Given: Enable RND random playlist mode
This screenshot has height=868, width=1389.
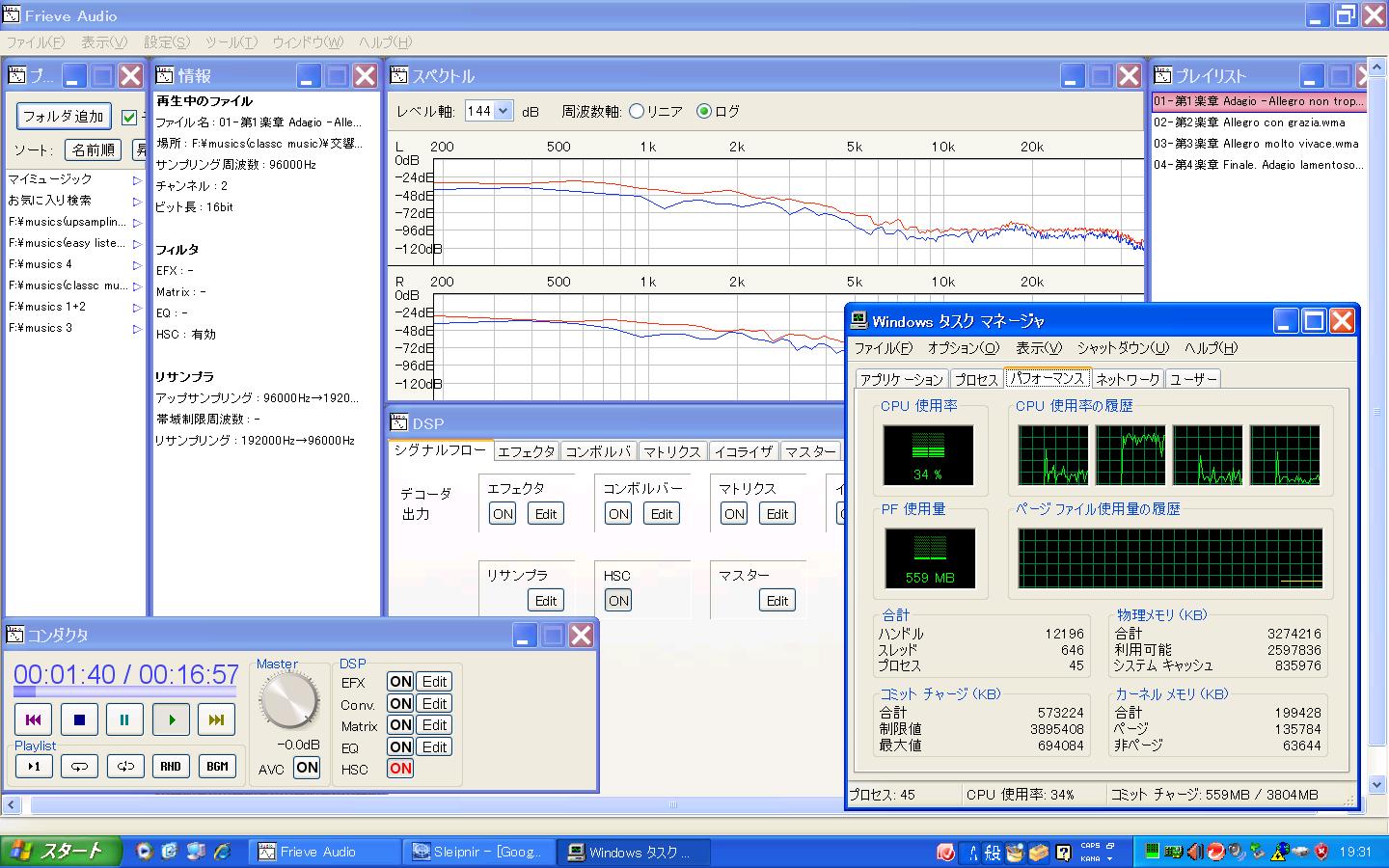Looking at the screenshot, I should (171, 767).
